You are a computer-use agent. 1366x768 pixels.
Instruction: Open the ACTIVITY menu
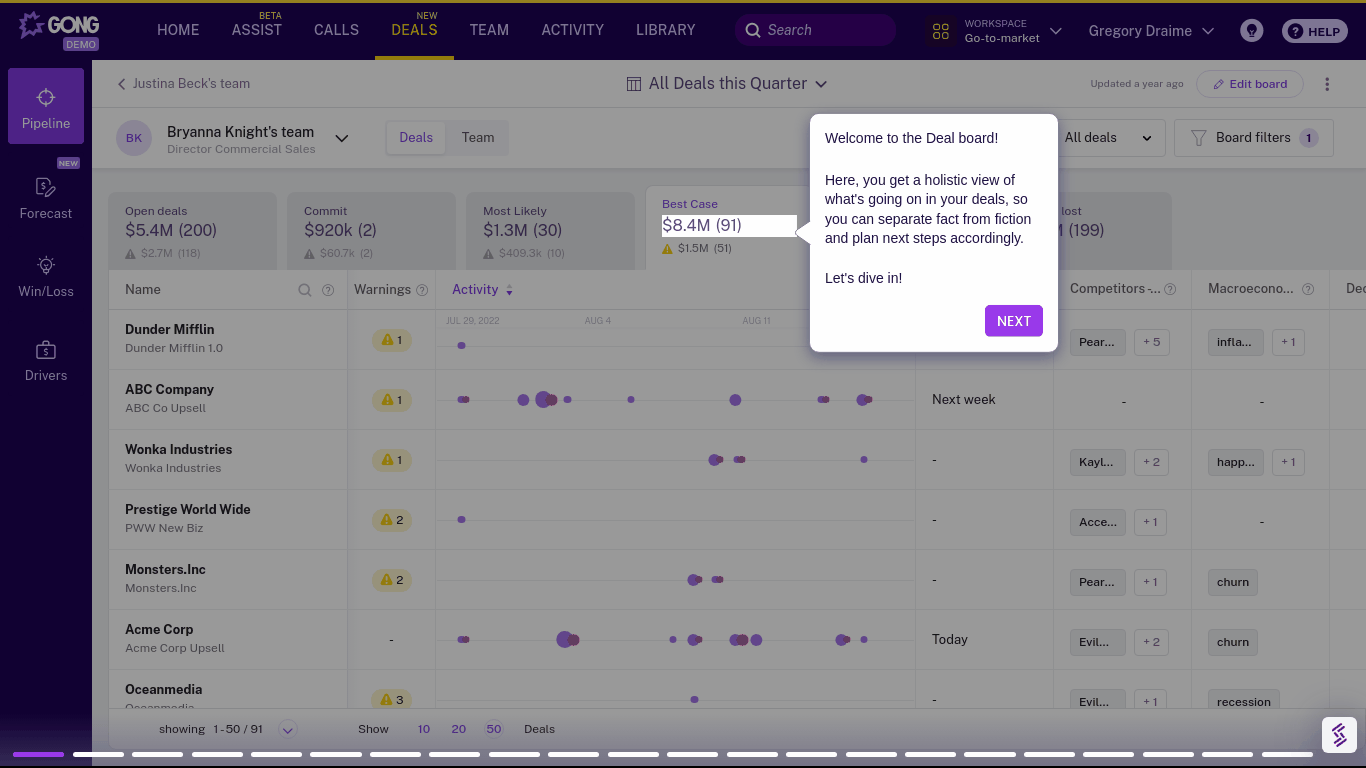[572, 30]
